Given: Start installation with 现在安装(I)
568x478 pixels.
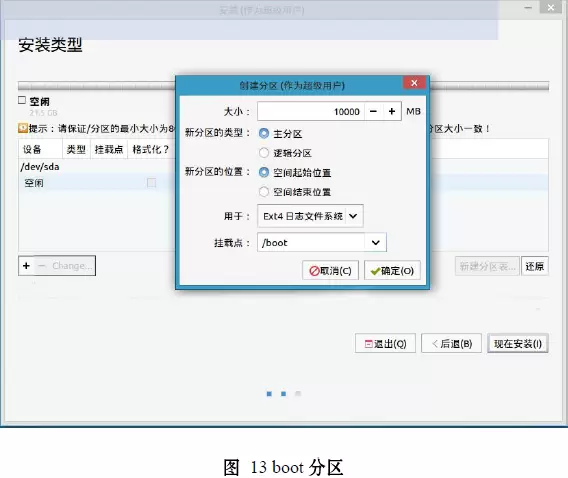Looking at the screenshot, I should point(518,343).
